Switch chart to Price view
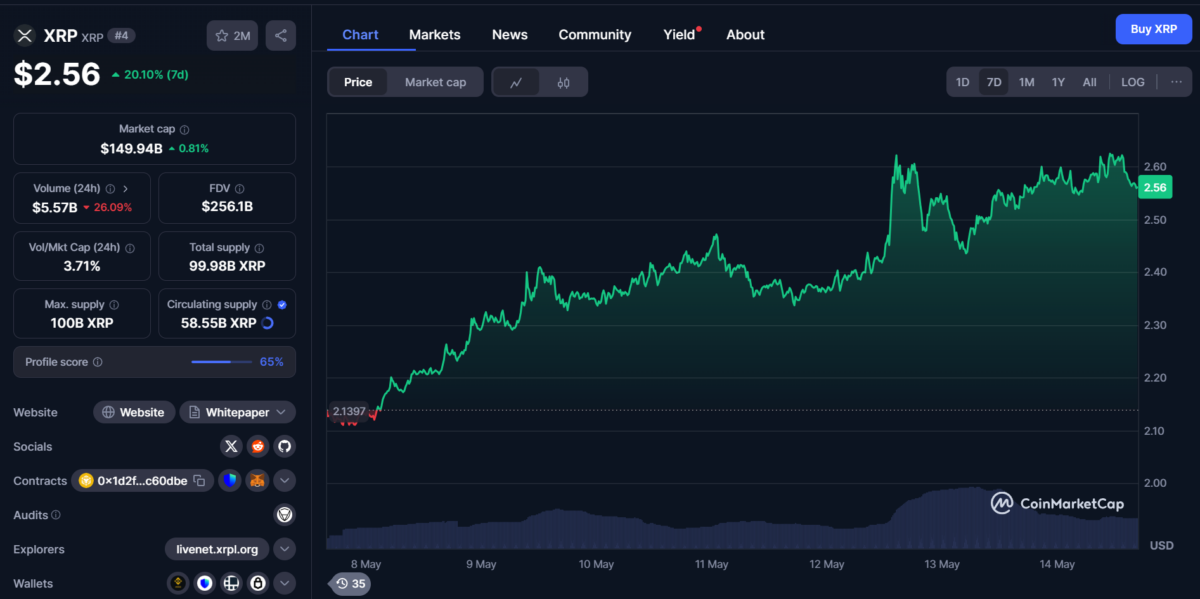The image size is (1200, 599). pyautogui.click(x=358, y=82)
